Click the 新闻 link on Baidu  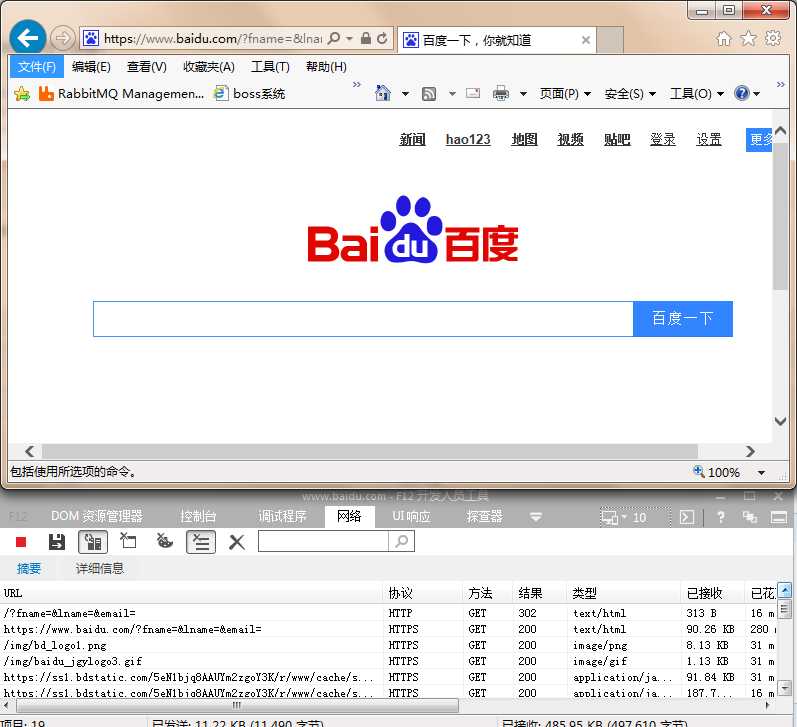[412, 139]
